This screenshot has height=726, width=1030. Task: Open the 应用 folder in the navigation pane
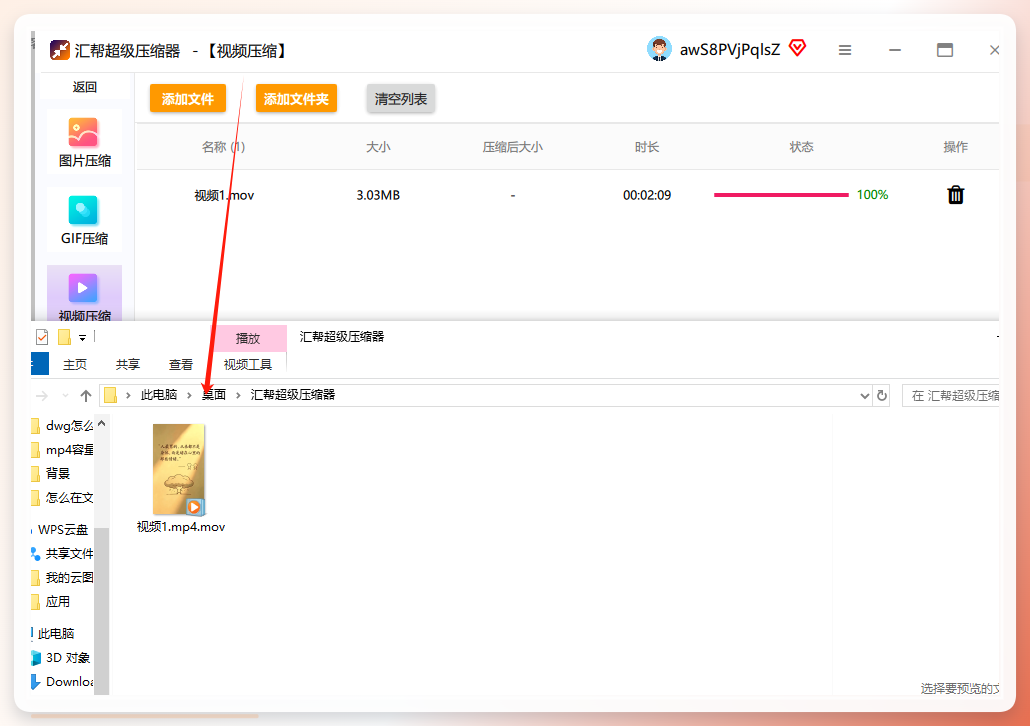[58, 601]
